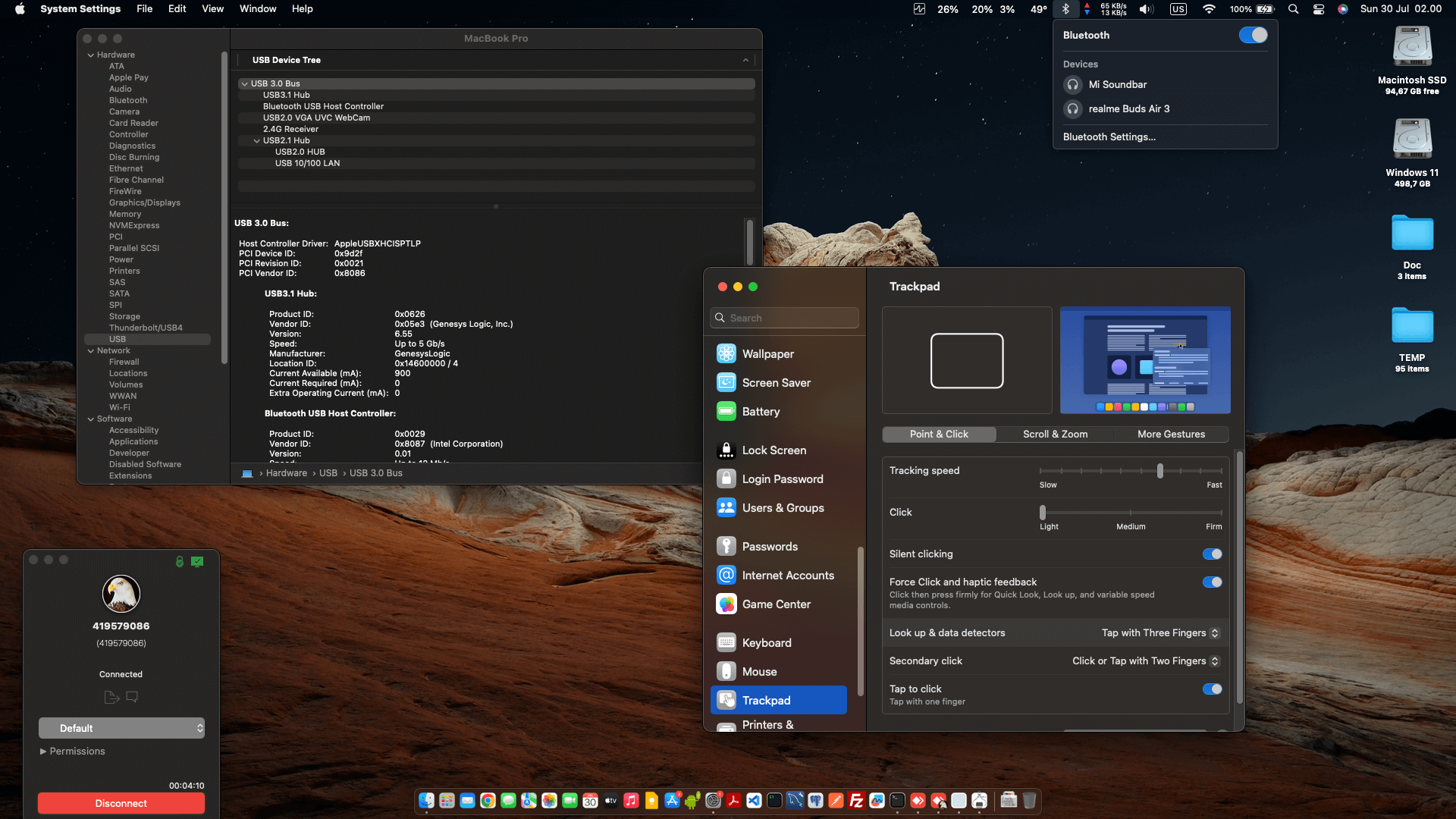1456x819 pixels.
Task: Open the Window menu
Action: tap(258, 9)
